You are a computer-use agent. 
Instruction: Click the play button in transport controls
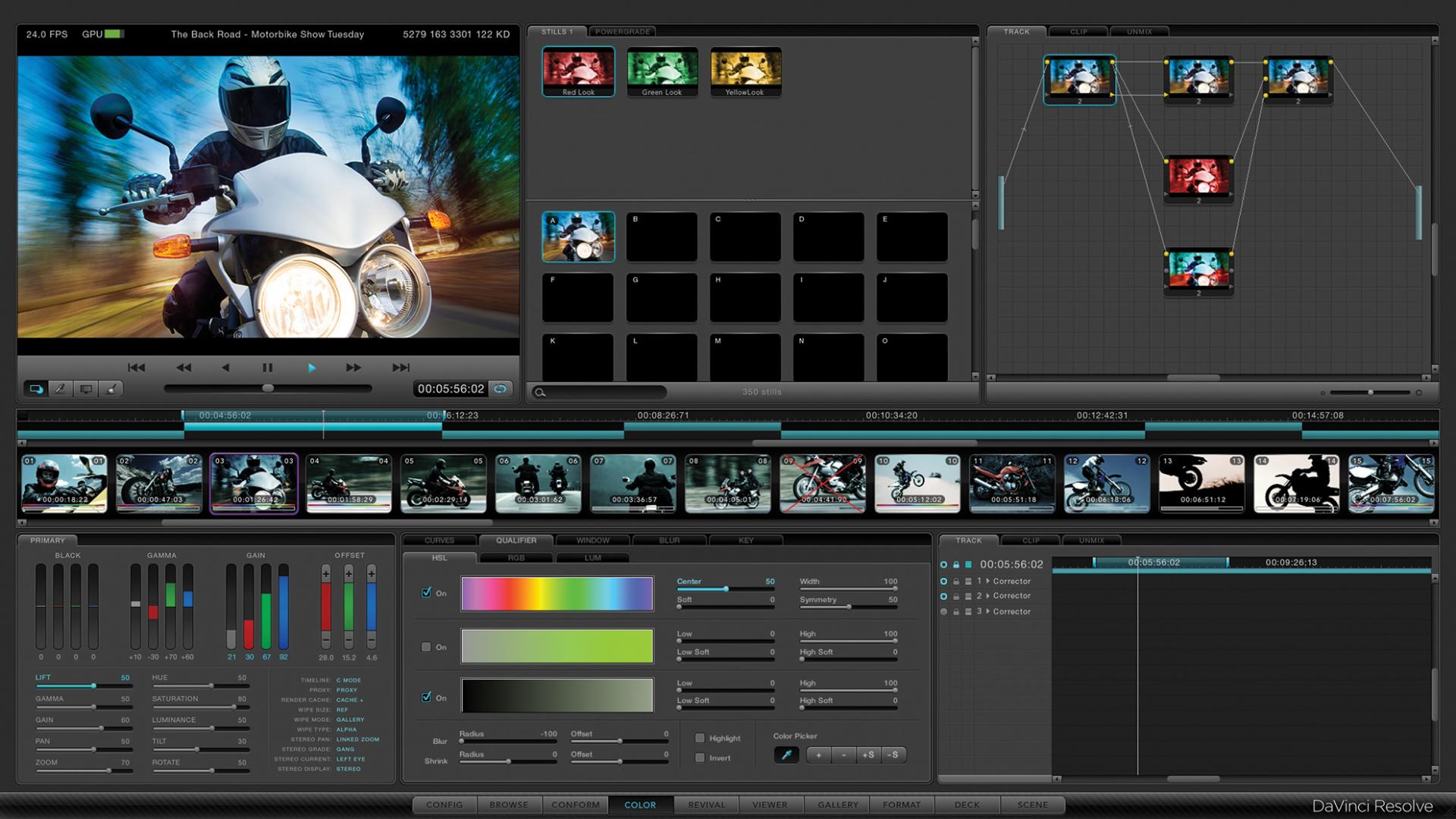pos(310,367)
